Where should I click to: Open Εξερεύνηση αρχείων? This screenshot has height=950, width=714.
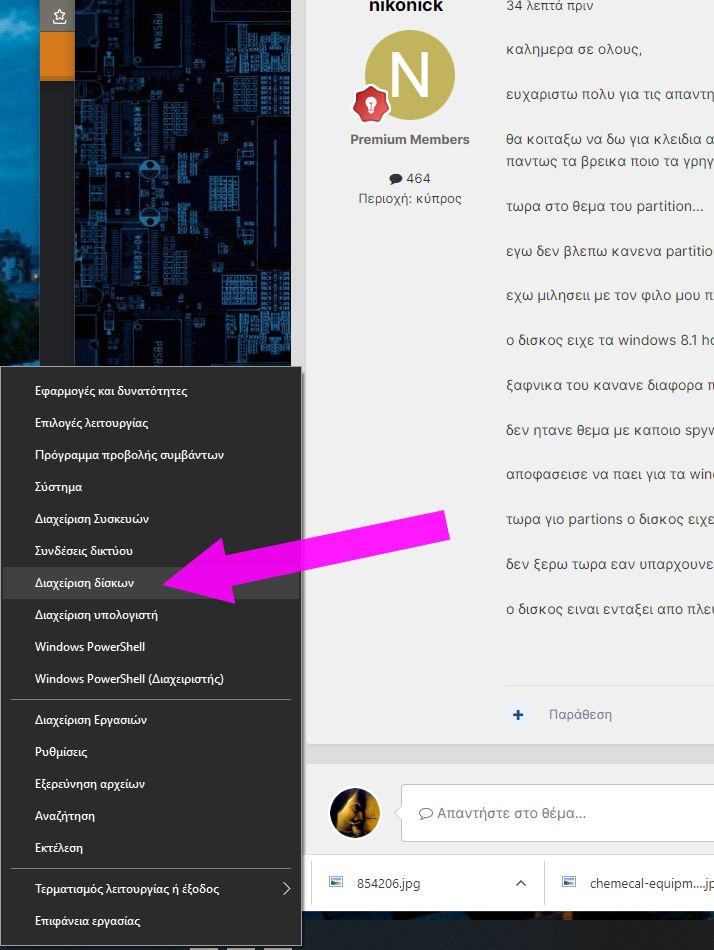coord(151,784)
